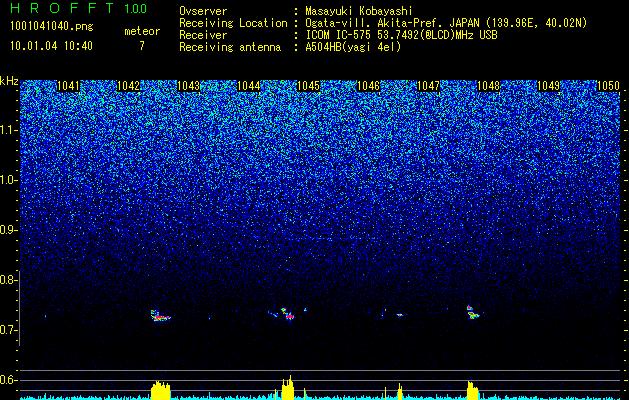Select the Ogata-vill. Akita-Pref. JAPAN location text

pos(446,23)
